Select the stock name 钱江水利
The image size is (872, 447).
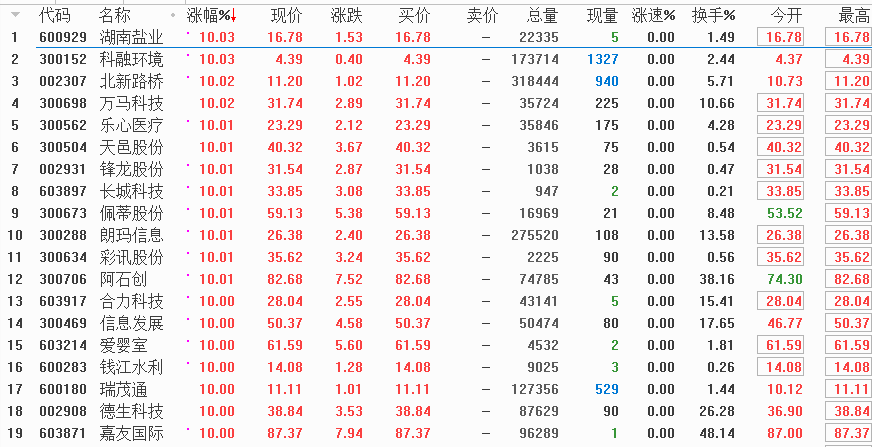(x=131, y=367)
